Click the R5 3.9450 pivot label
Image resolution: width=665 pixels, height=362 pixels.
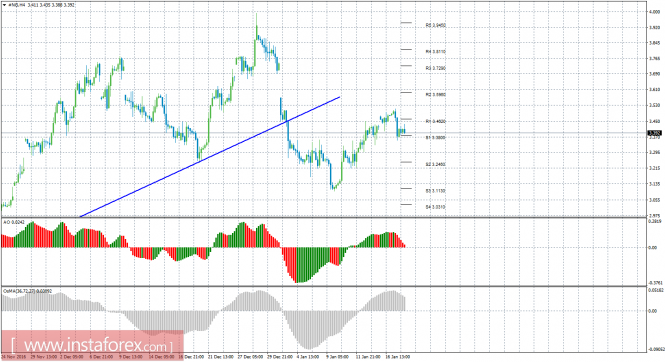436,26
